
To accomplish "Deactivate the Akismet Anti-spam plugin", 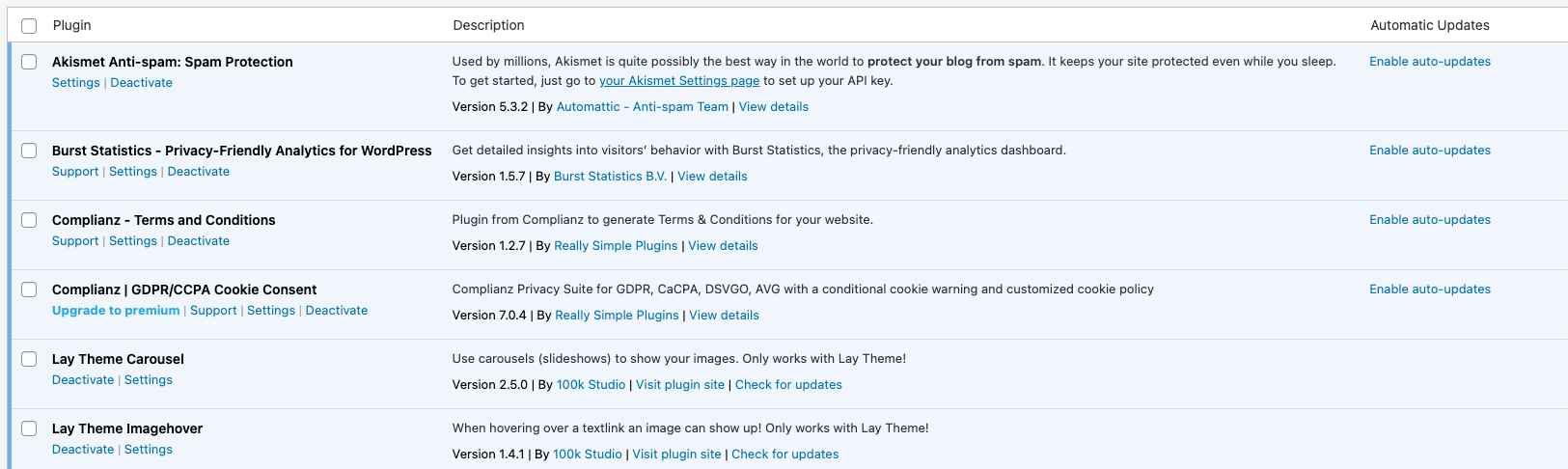I will (141, 83).
